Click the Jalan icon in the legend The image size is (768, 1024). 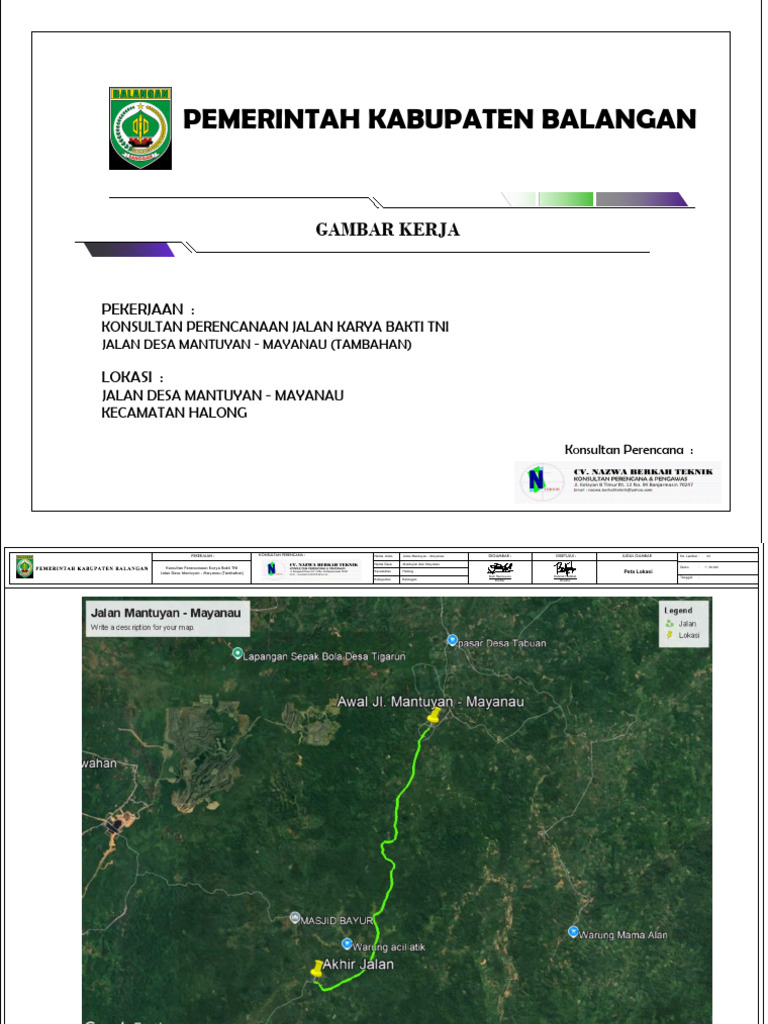pyautogui.click(x=669, y=624)
